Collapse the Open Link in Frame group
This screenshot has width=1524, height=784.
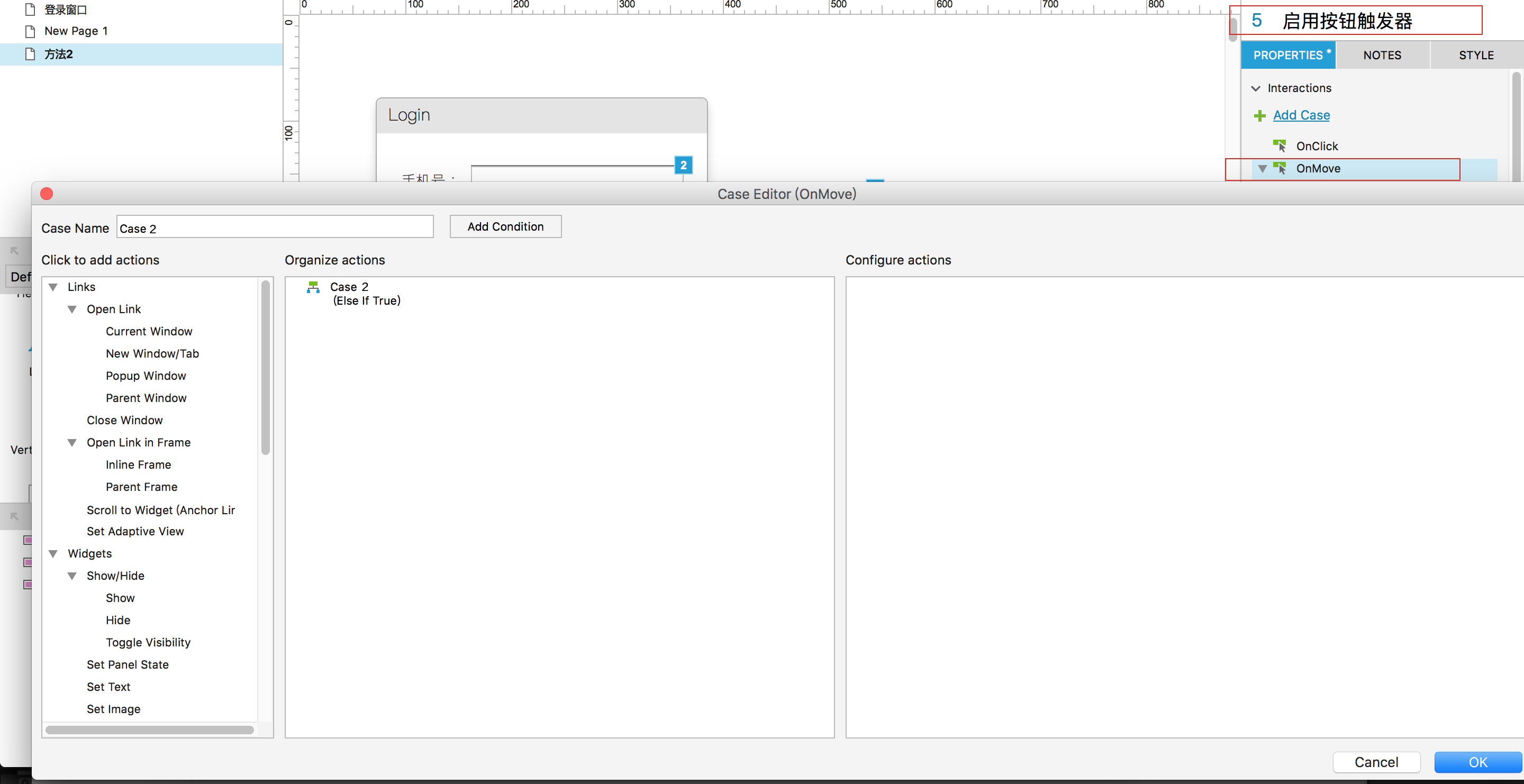pyautogui.click(x=72, y=443)
